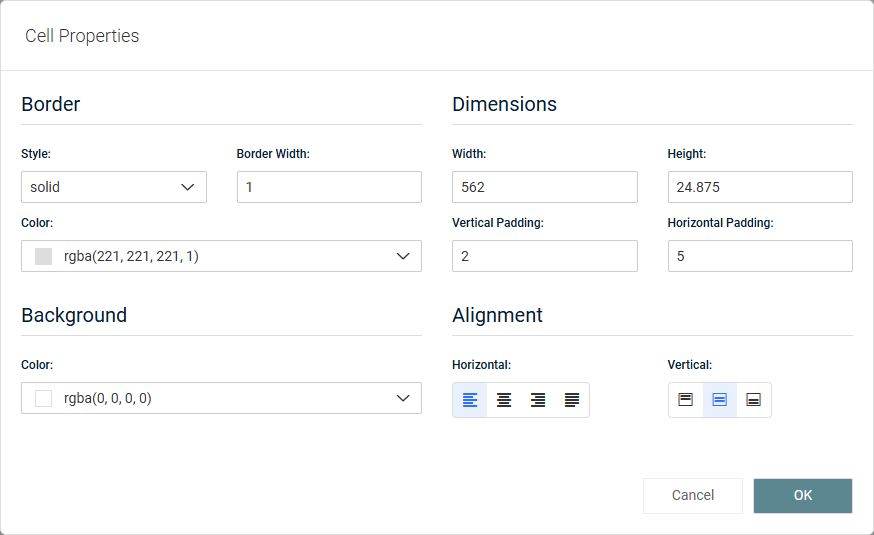Set vertical alignment to middle
The image size is (874, 535).
click(x=720, y=400)
